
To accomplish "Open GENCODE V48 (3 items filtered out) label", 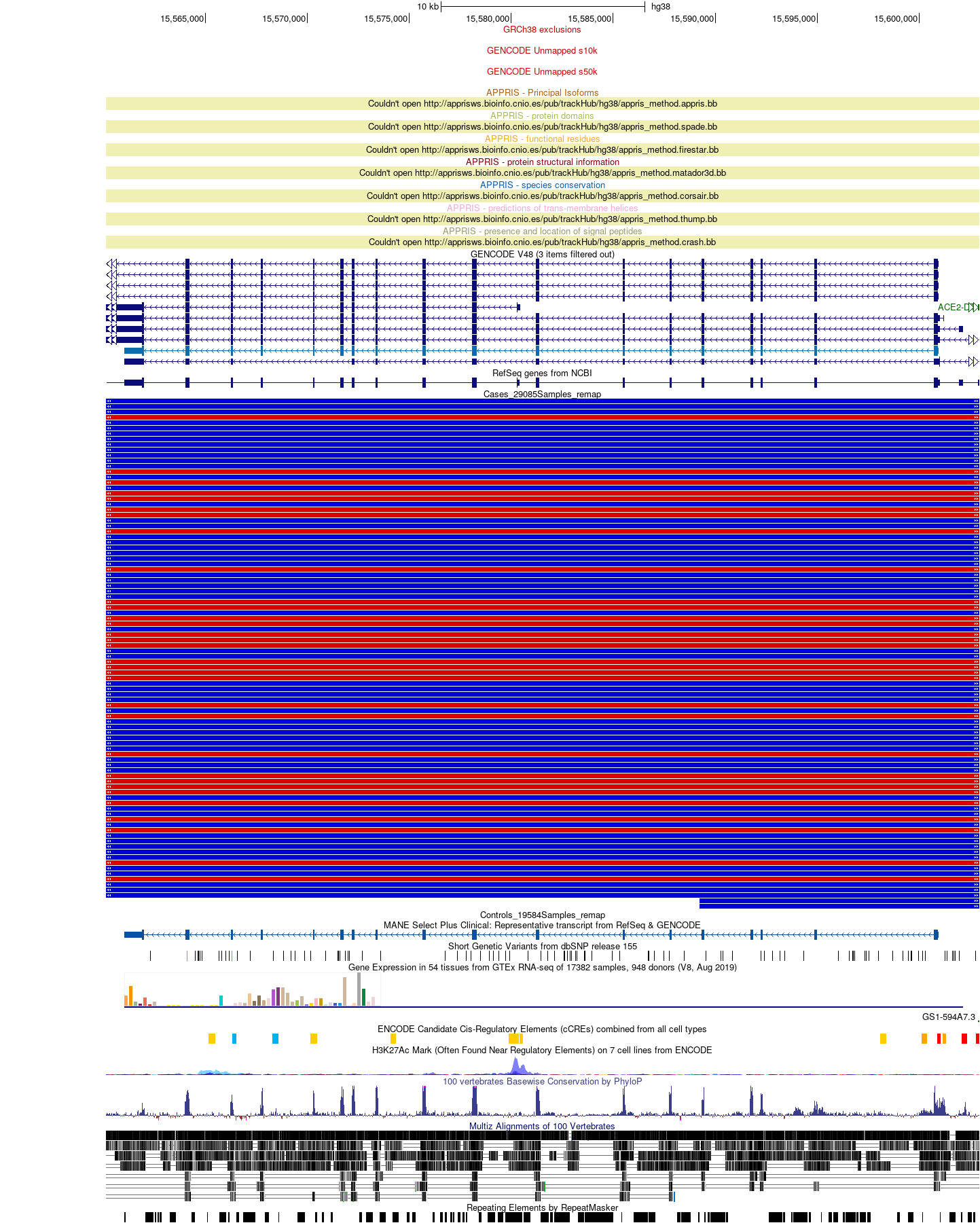I will click(542, 255).
